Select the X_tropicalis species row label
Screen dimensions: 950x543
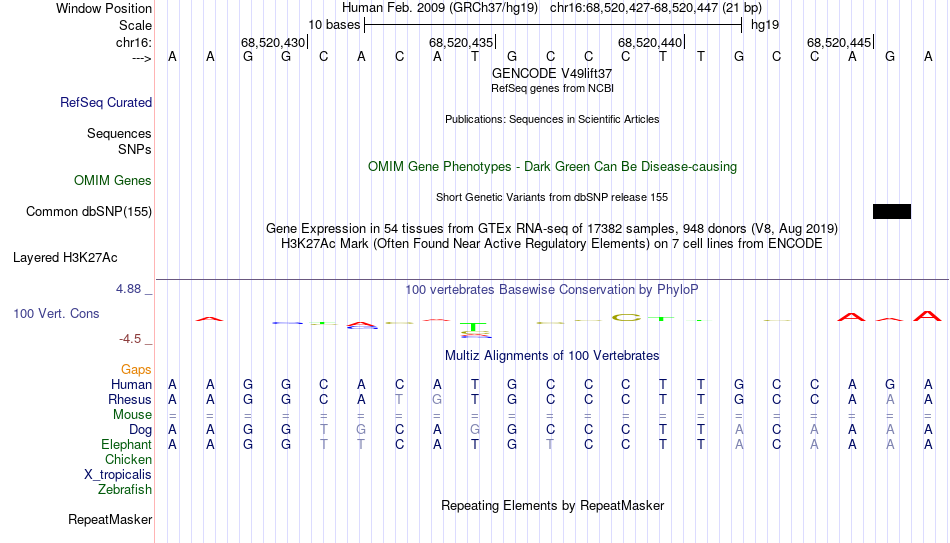(x=118, y=475)
